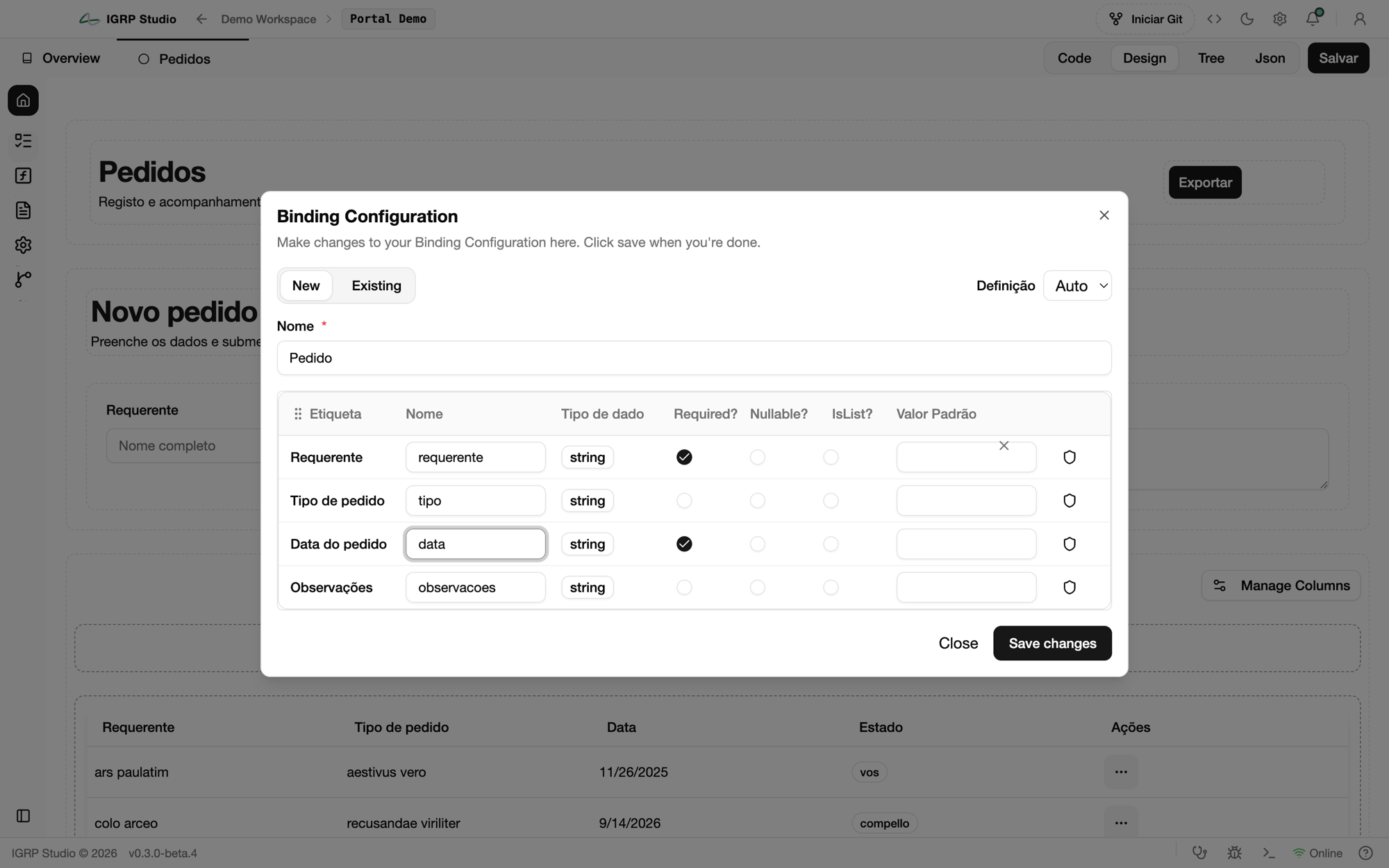The height and width of the screenshot is (868, 1389).
Task: Click Save changes button
Action: coord(1052,643)
